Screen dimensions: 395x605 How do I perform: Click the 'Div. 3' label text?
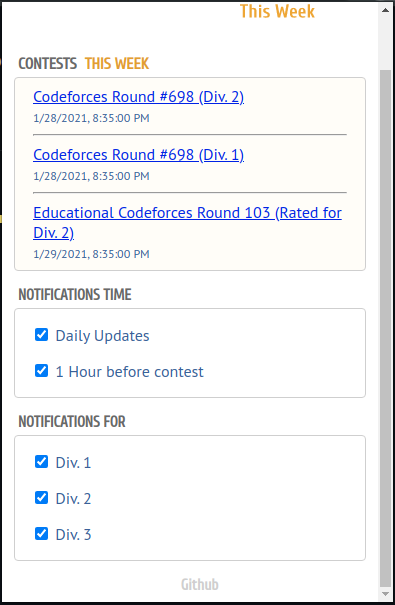[x=73, y=535]
